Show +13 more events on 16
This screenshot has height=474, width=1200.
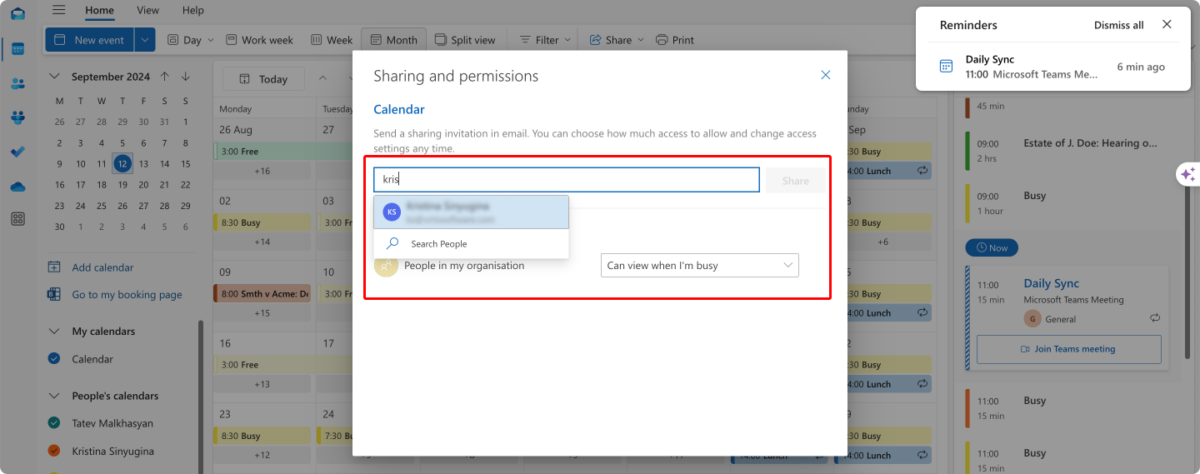pyautogui.click(x=263, y=385)
